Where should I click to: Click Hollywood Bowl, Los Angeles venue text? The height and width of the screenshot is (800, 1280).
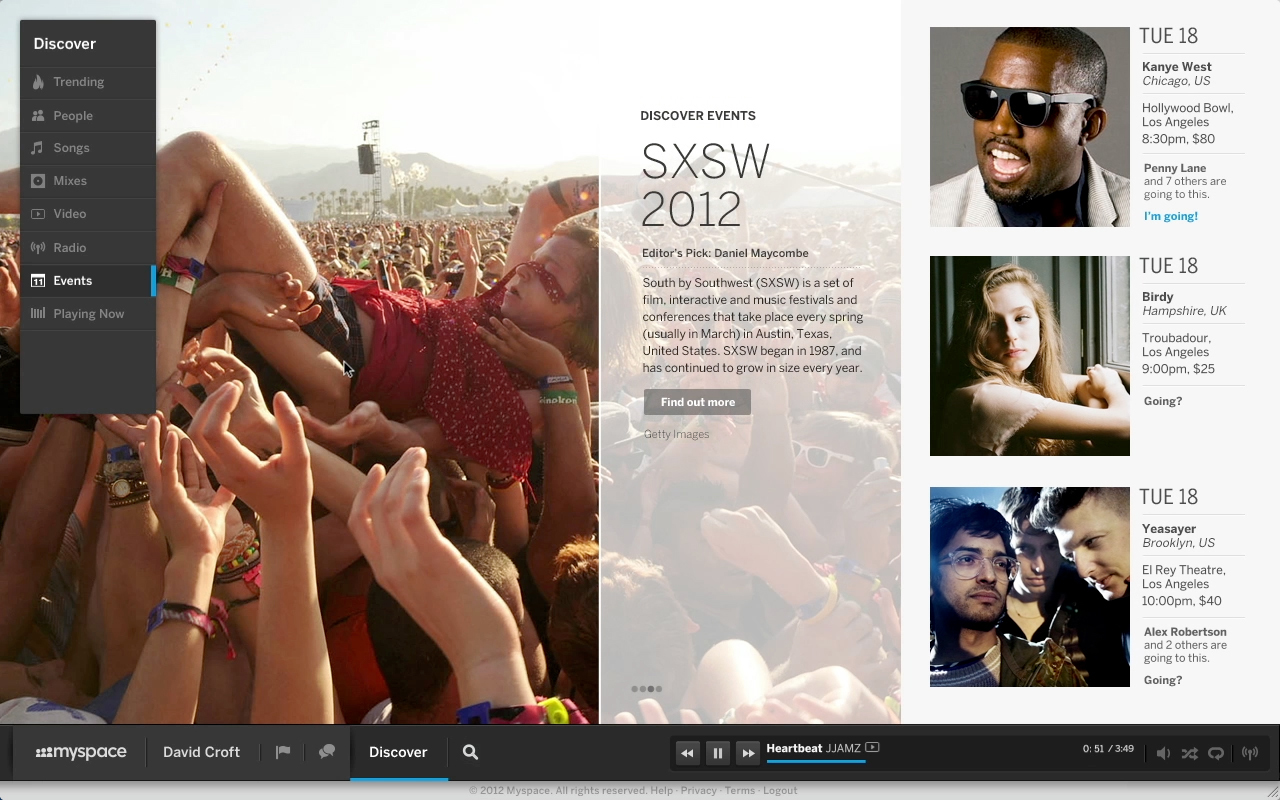click(x=1188, y=115)
